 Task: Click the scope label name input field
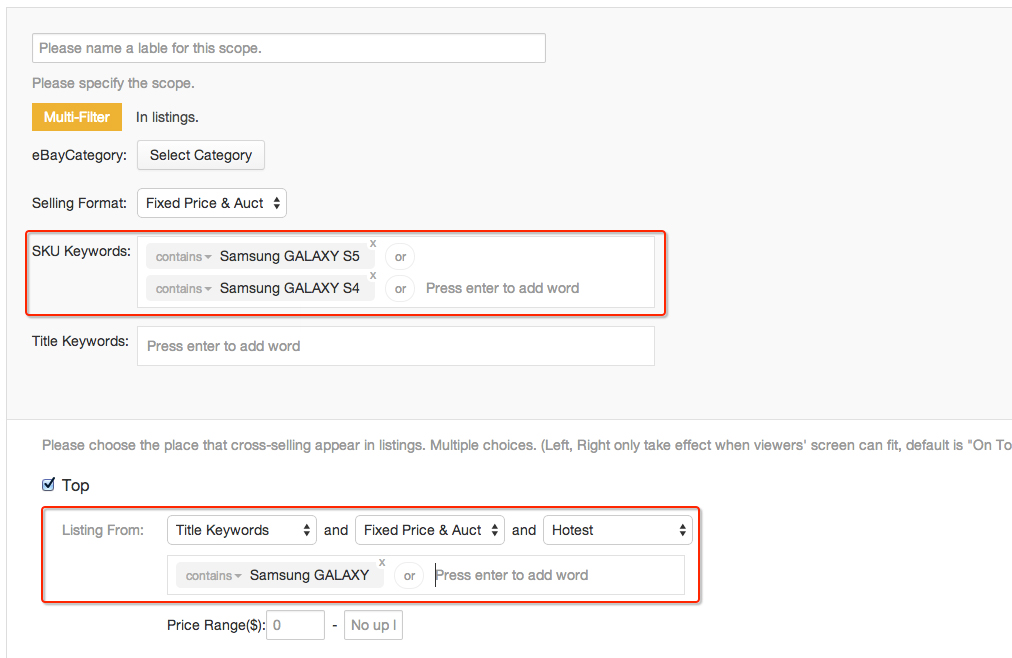288,48
